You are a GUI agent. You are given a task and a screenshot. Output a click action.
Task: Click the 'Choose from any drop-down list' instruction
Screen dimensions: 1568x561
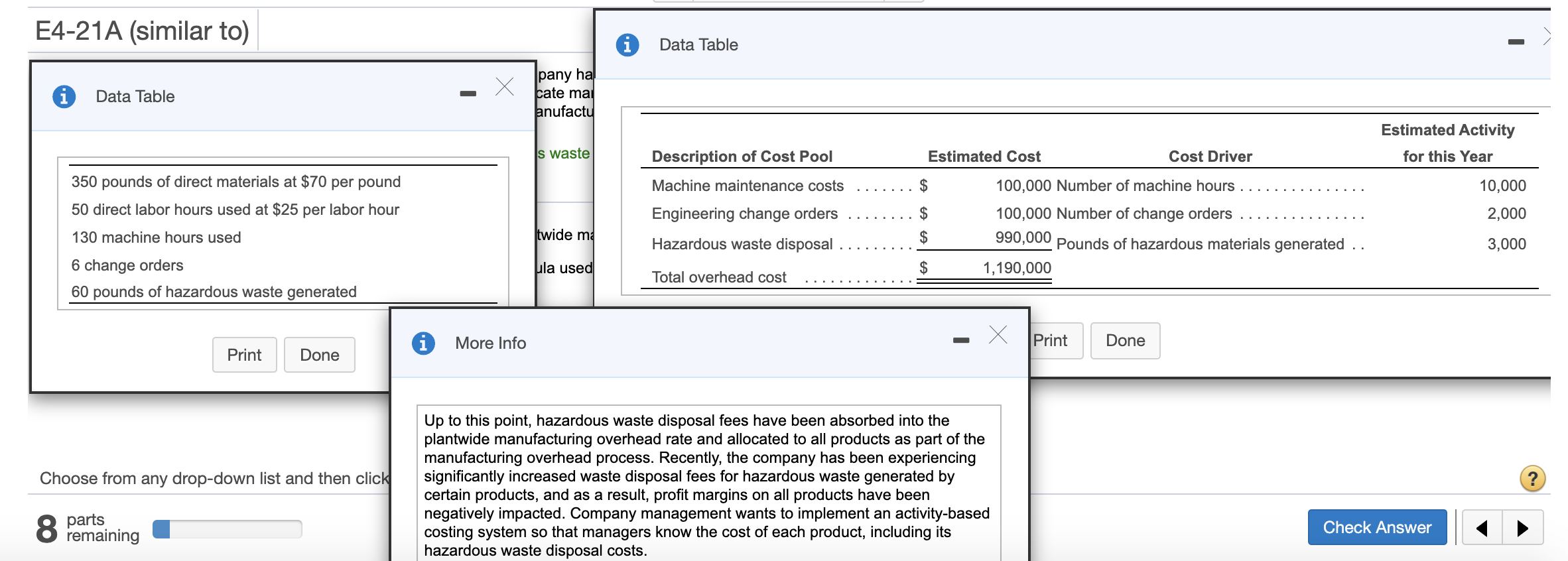(215, 478)
